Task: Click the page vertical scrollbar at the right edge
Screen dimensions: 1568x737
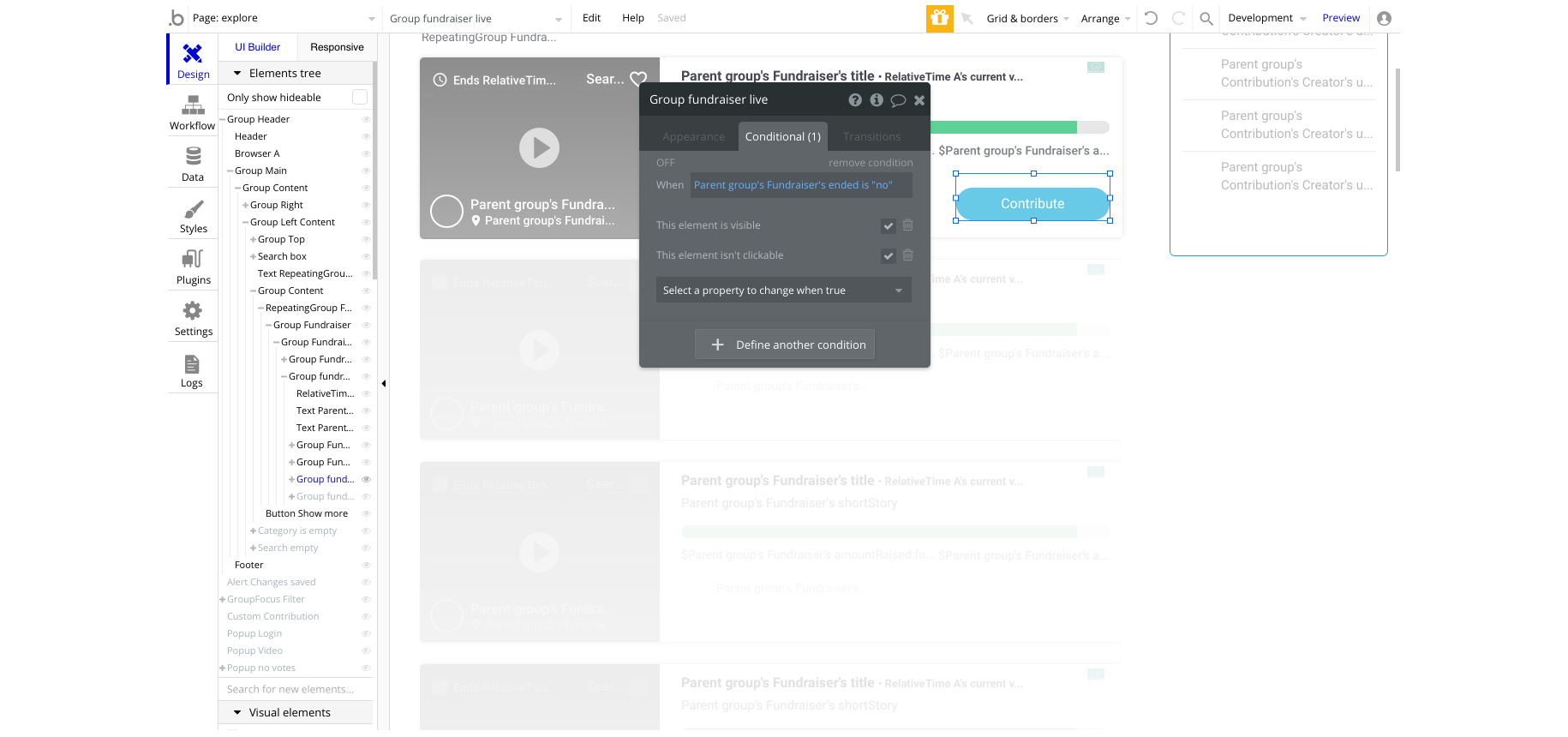Action: pos(1397,120)
